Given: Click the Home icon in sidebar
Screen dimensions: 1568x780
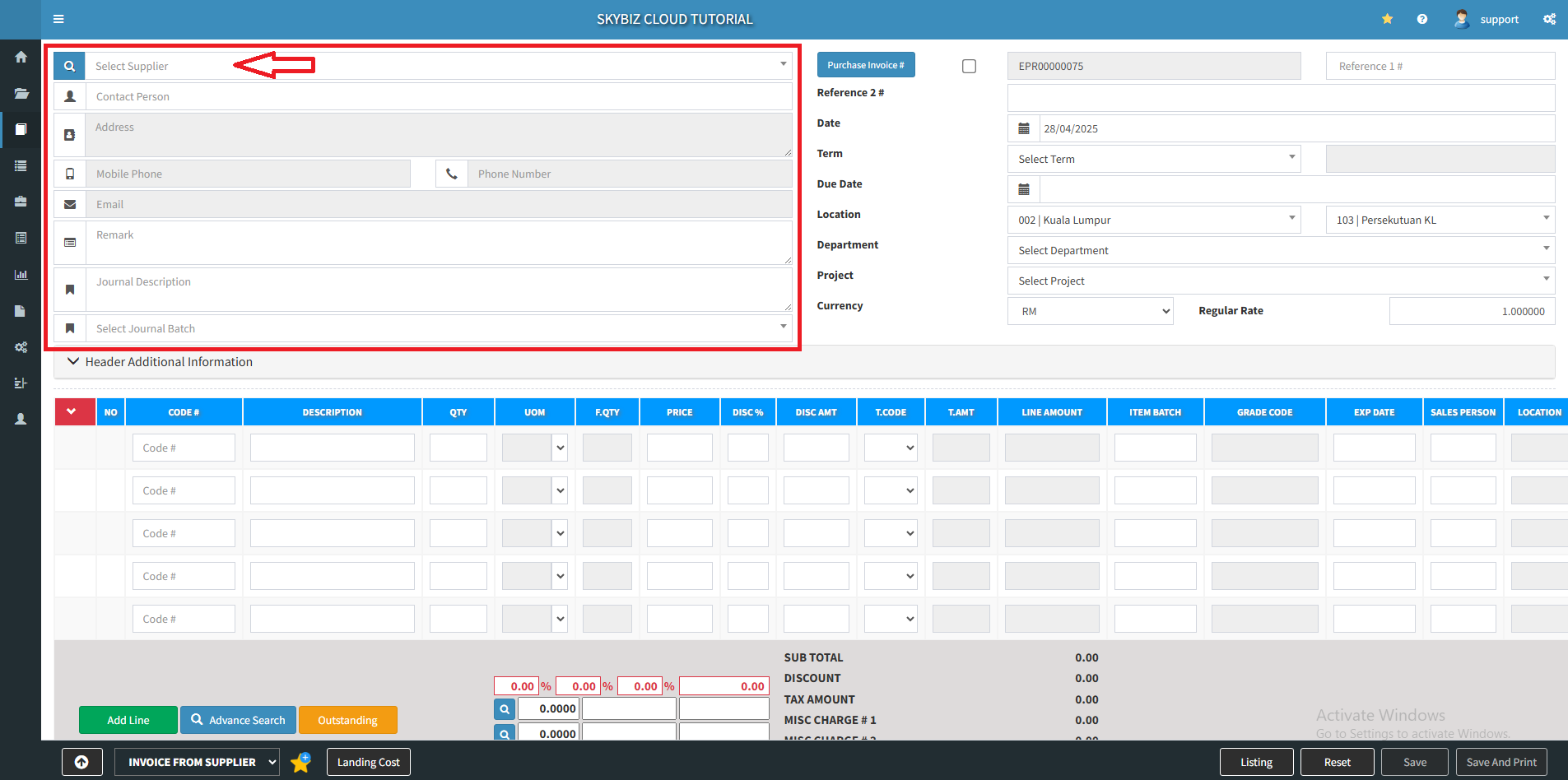Looking at the screenshot, I should point(21,57).
